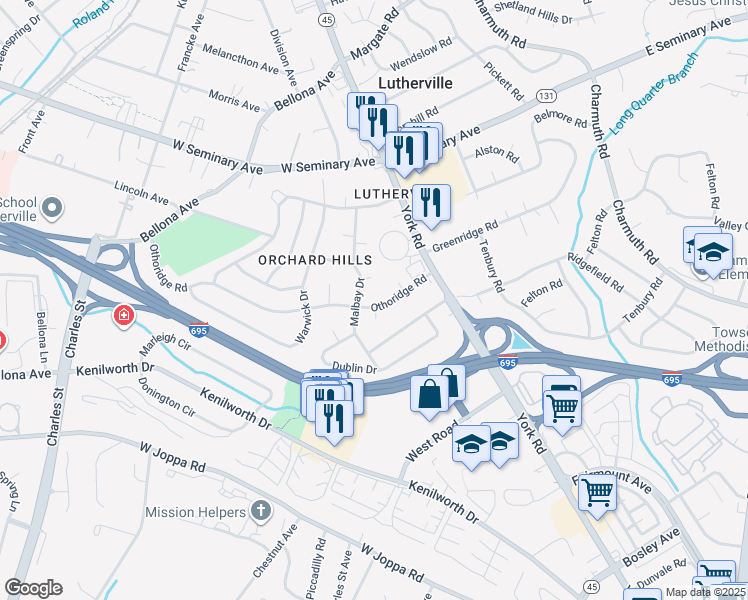Click the school marker near Charmuth Rd
Screen dimensions: 748x600
(713, 253)
